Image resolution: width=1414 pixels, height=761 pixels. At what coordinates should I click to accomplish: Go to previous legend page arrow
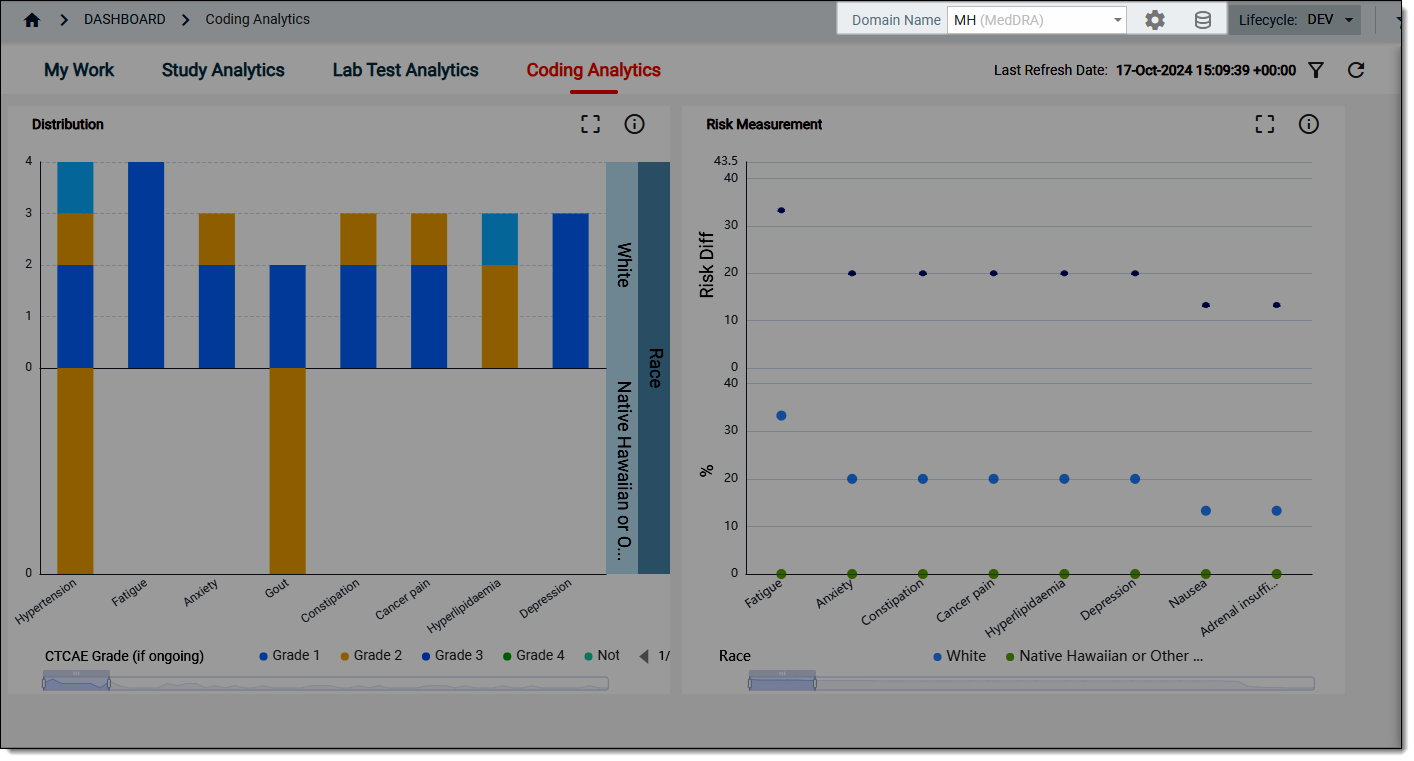644,656
